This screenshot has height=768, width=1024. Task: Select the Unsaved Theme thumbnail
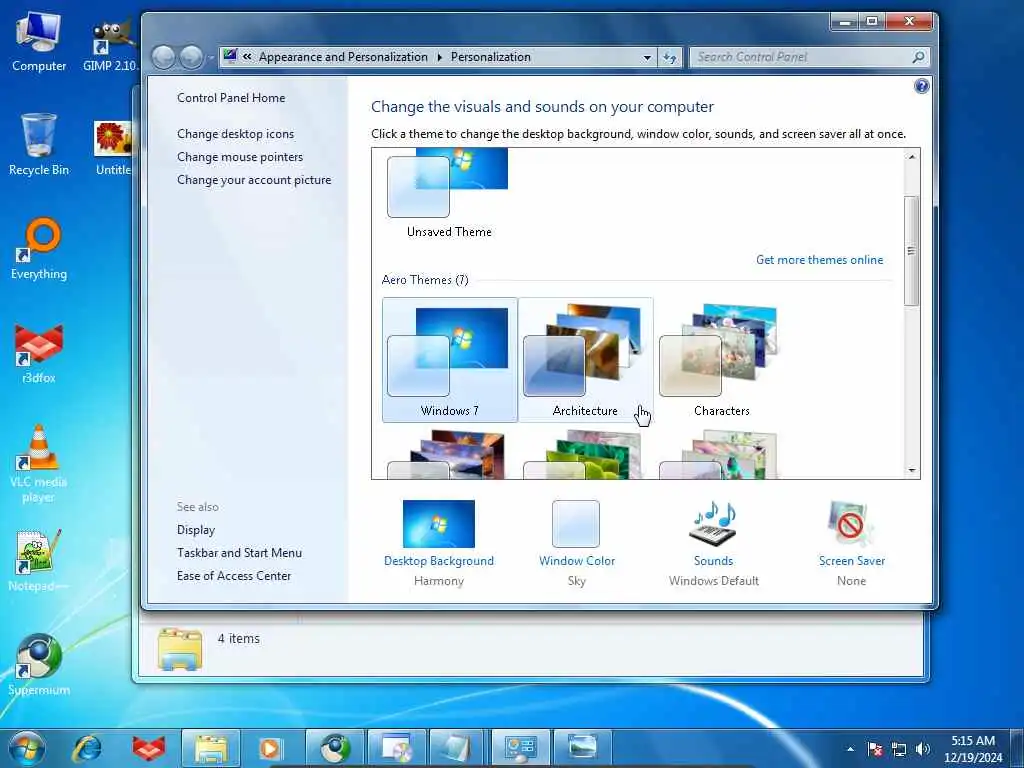[449, 194]
